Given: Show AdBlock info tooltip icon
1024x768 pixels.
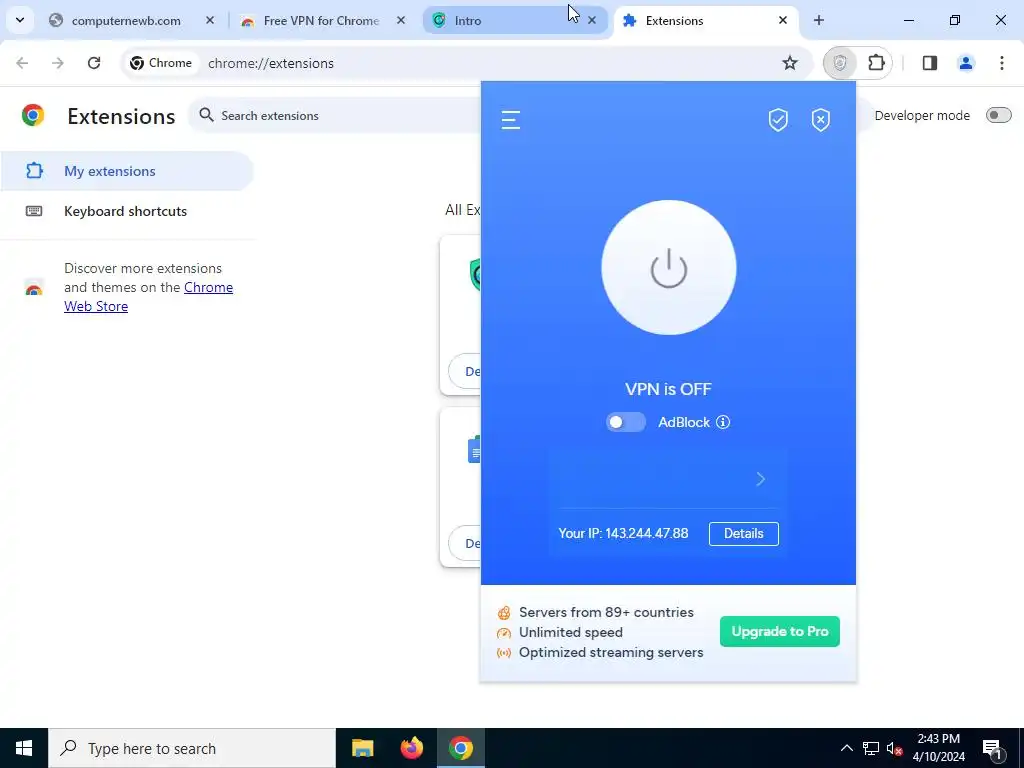Looking at the screenshot, I should tap(723, 422).
